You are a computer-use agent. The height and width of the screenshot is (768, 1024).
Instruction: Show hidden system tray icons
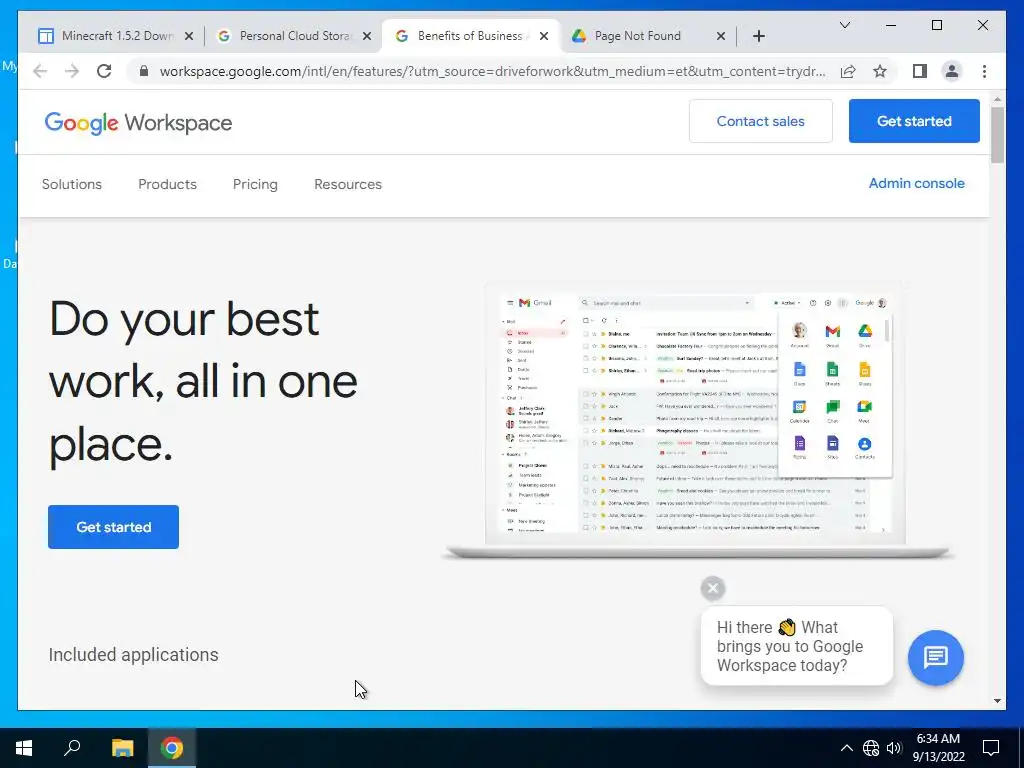pos(846,748)
